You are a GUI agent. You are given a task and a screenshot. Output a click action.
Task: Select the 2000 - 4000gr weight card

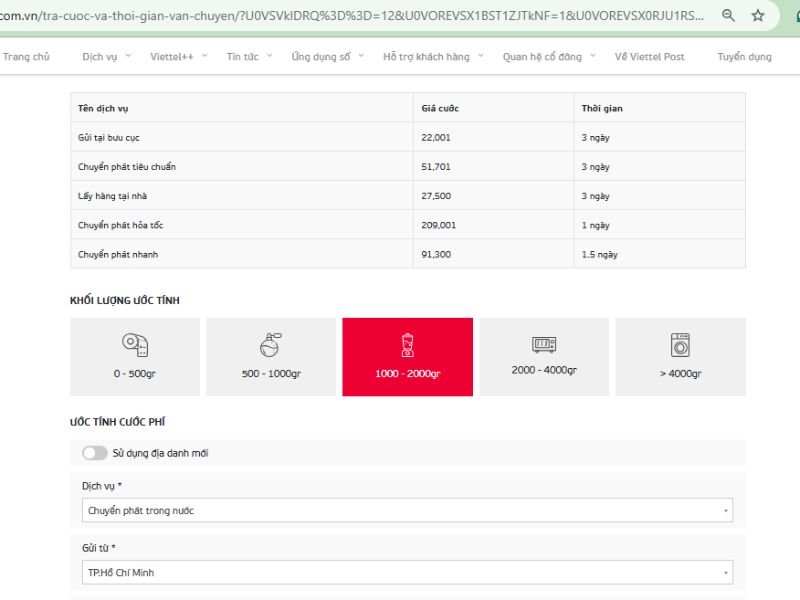(x=544, y=357)
